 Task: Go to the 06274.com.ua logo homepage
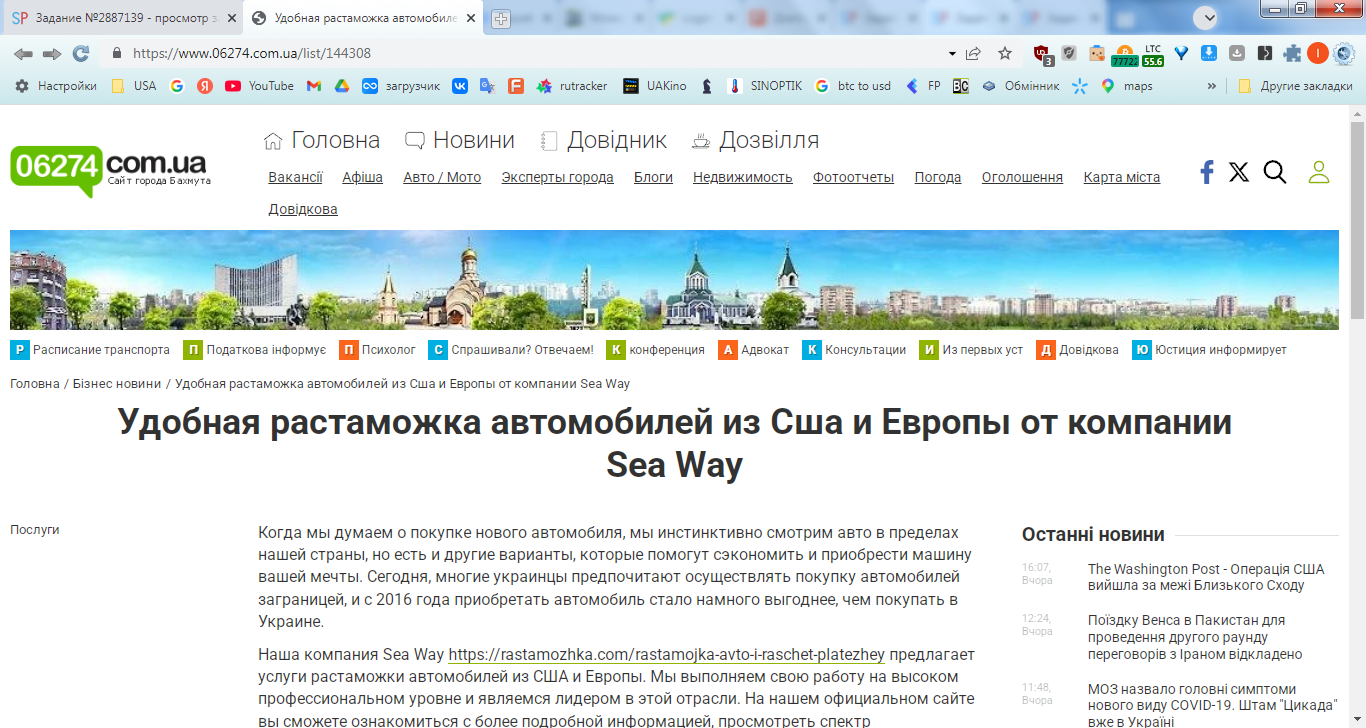(109, 169)
